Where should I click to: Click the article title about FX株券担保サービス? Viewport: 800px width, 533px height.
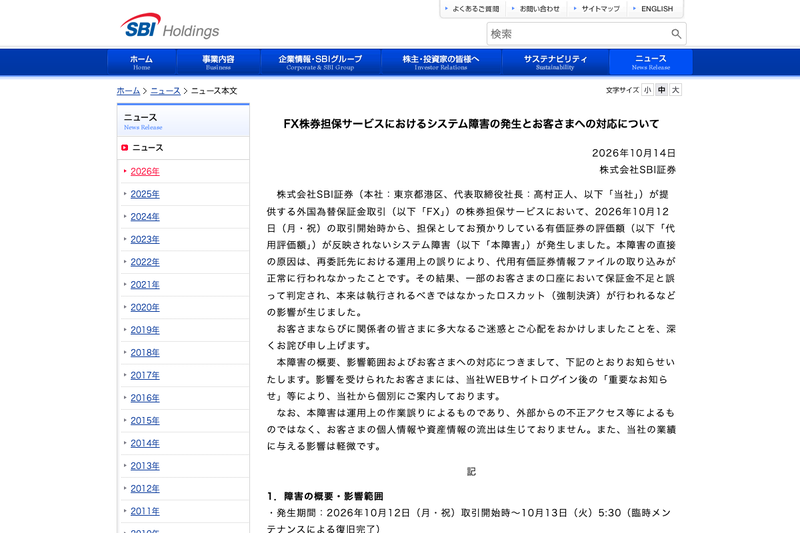pyautogui.click(x=471, y=124)
